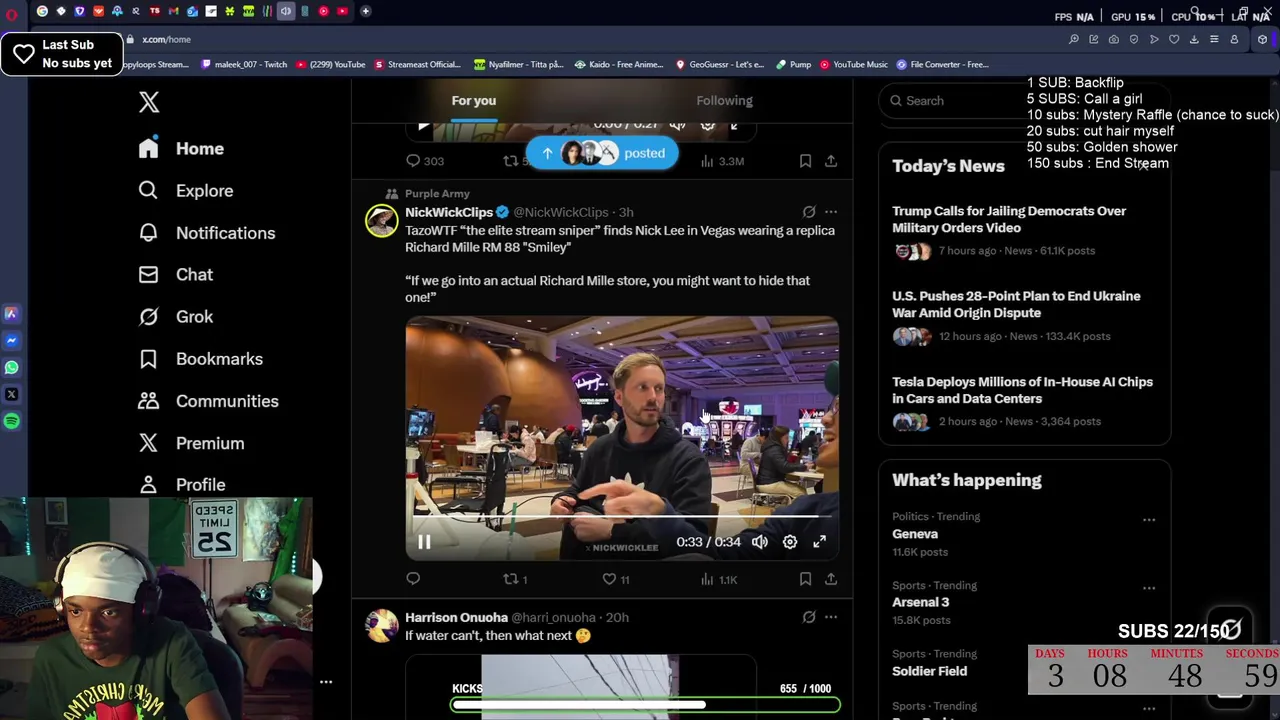Image resolution: width=1280 pixels, height=720 pixels.
Task: Reply to the NickWickClips post
Action: click(413, 579)
